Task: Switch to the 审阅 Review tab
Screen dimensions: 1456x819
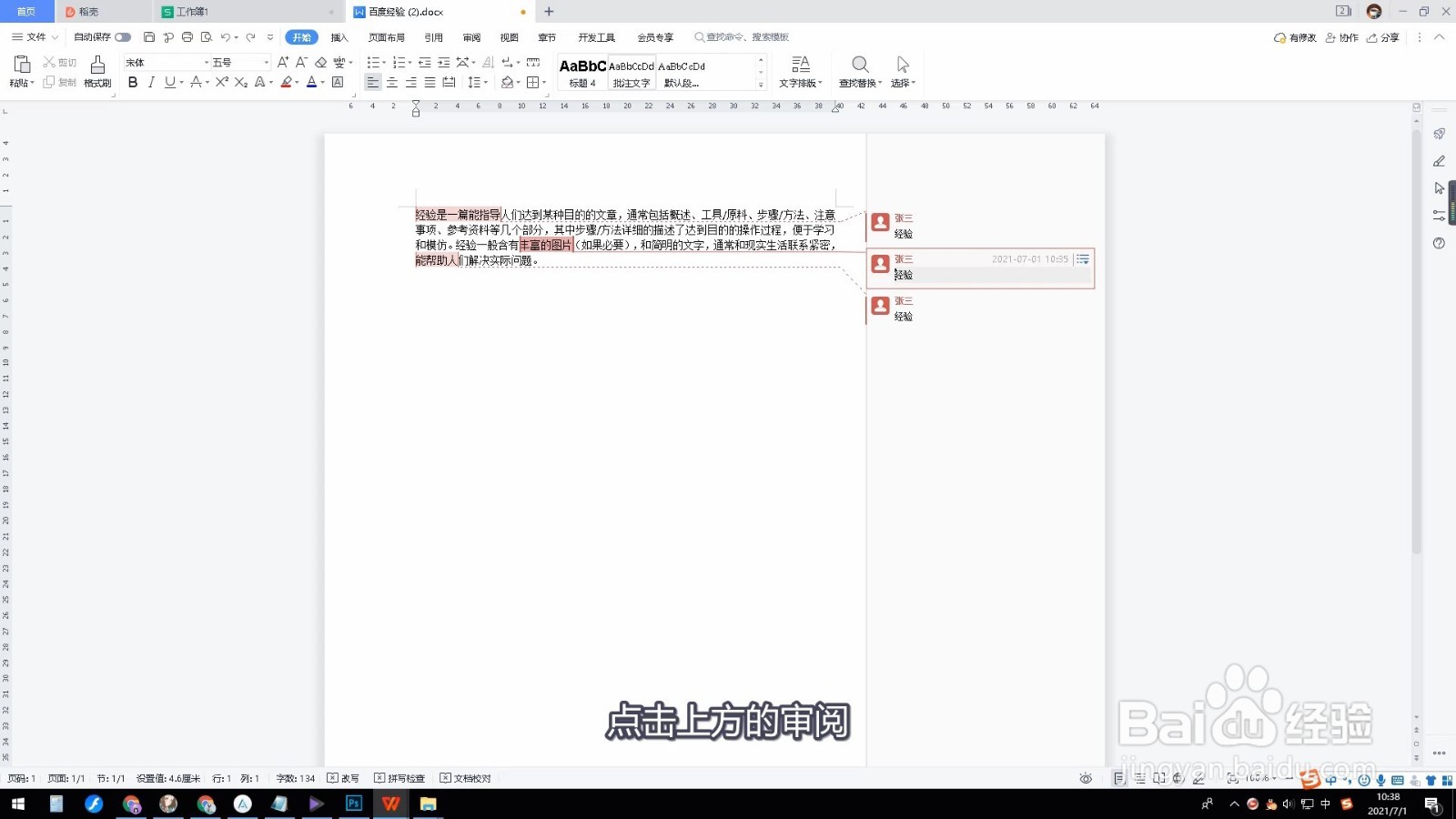Action: click(470, 37)
